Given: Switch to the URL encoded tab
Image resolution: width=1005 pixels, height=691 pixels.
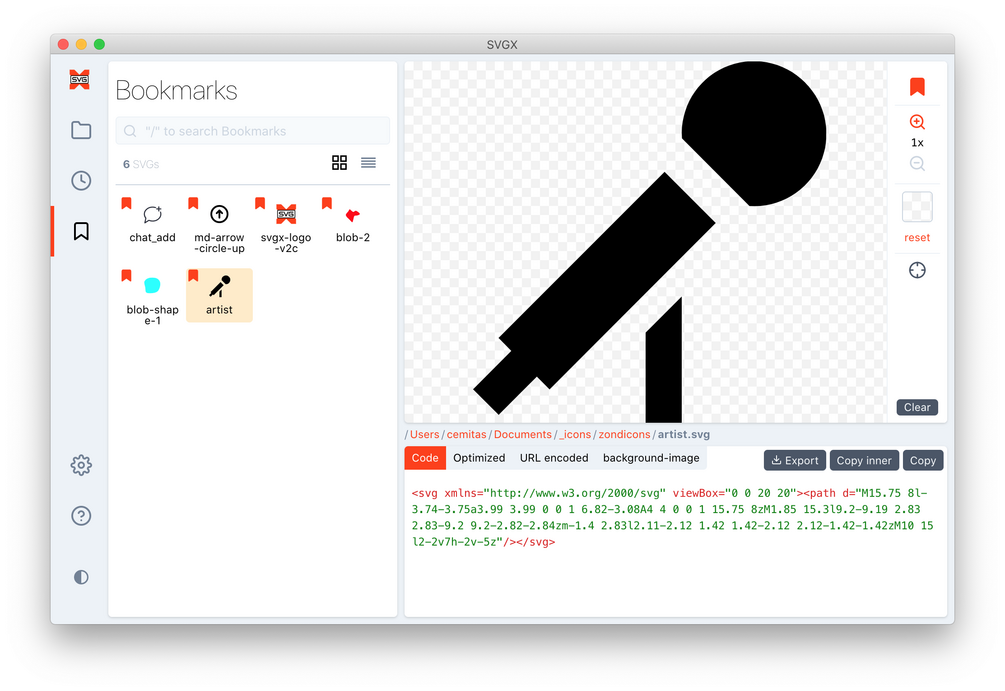Looking at the screenshot, I should (554, 458).
